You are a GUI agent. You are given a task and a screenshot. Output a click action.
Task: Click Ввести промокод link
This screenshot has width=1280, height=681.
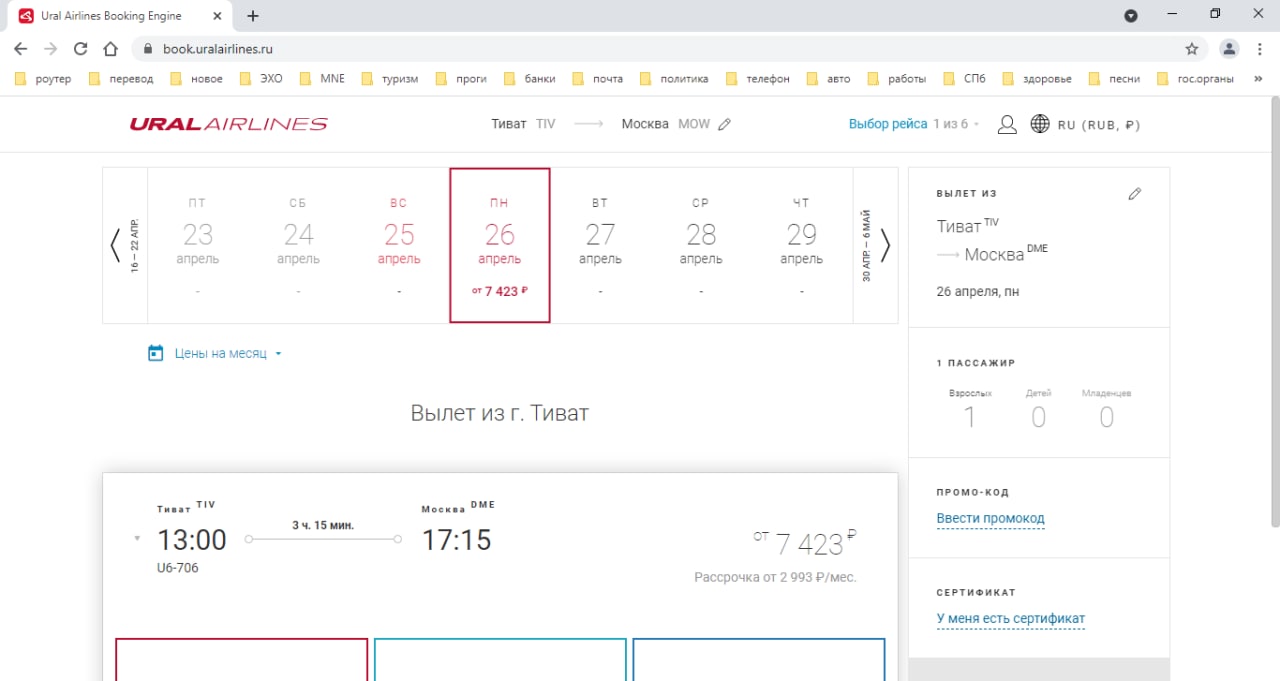[990, 518]
